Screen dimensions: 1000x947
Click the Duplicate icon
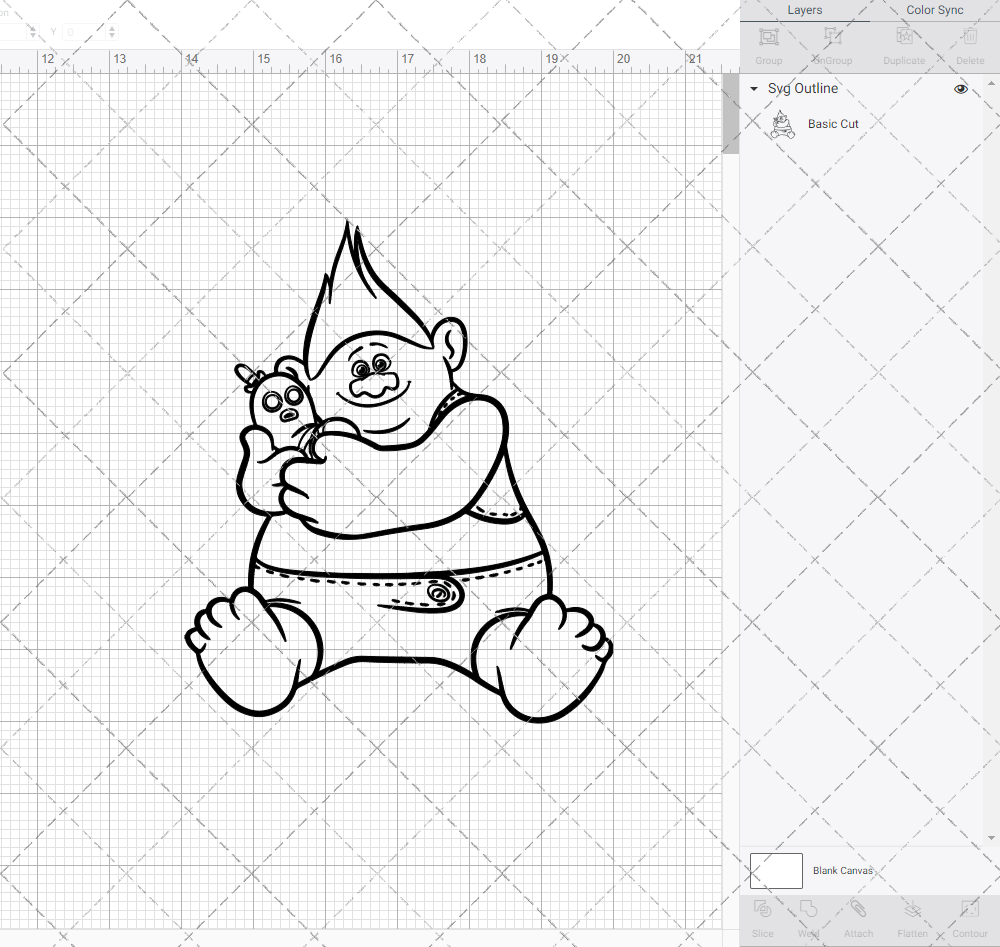click(x=904, y=37)
